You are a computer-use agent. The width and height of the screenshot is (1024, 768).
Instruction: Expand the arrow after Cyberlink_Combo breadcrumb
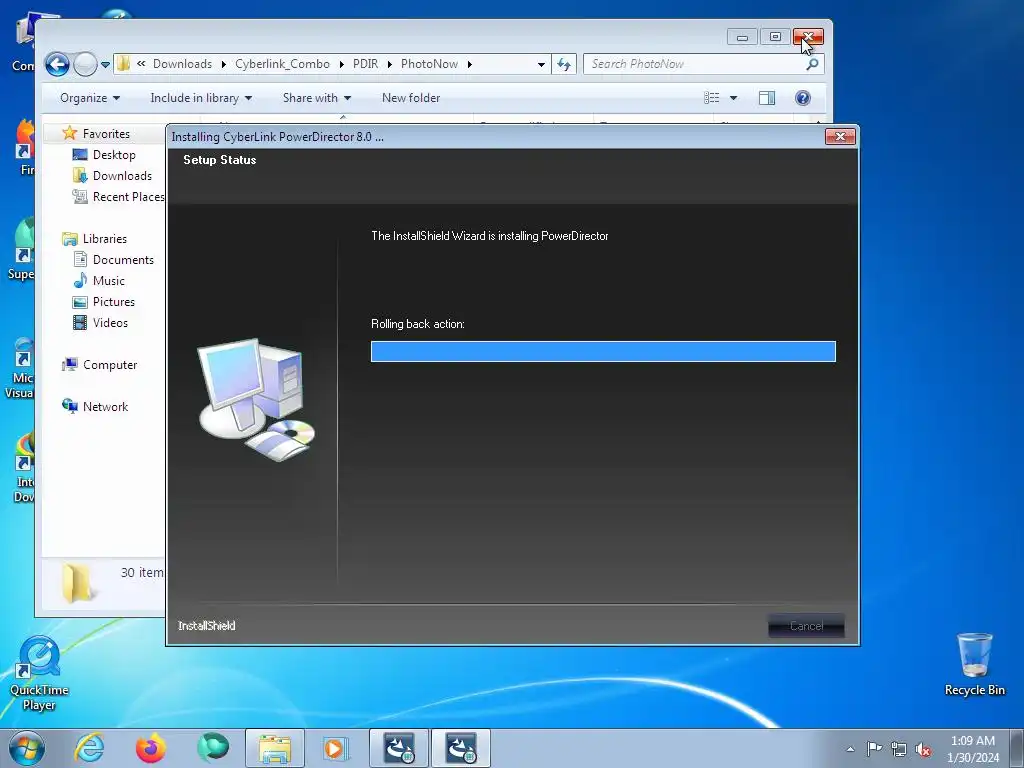342,64
